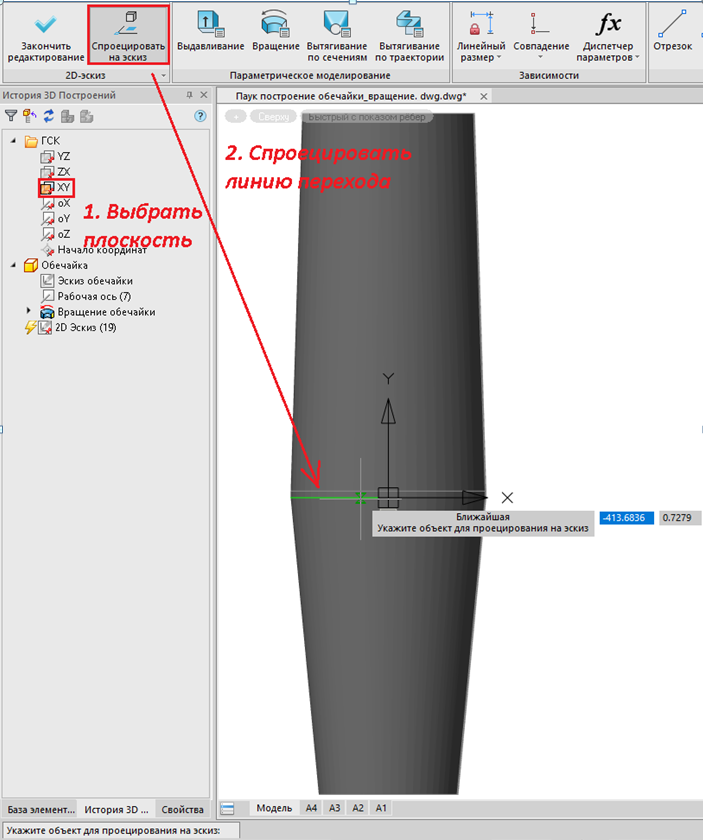The height and width of the screenshot is (840, 703).
Task: Collapse the ГСК tree node
Action: (14, 141)
